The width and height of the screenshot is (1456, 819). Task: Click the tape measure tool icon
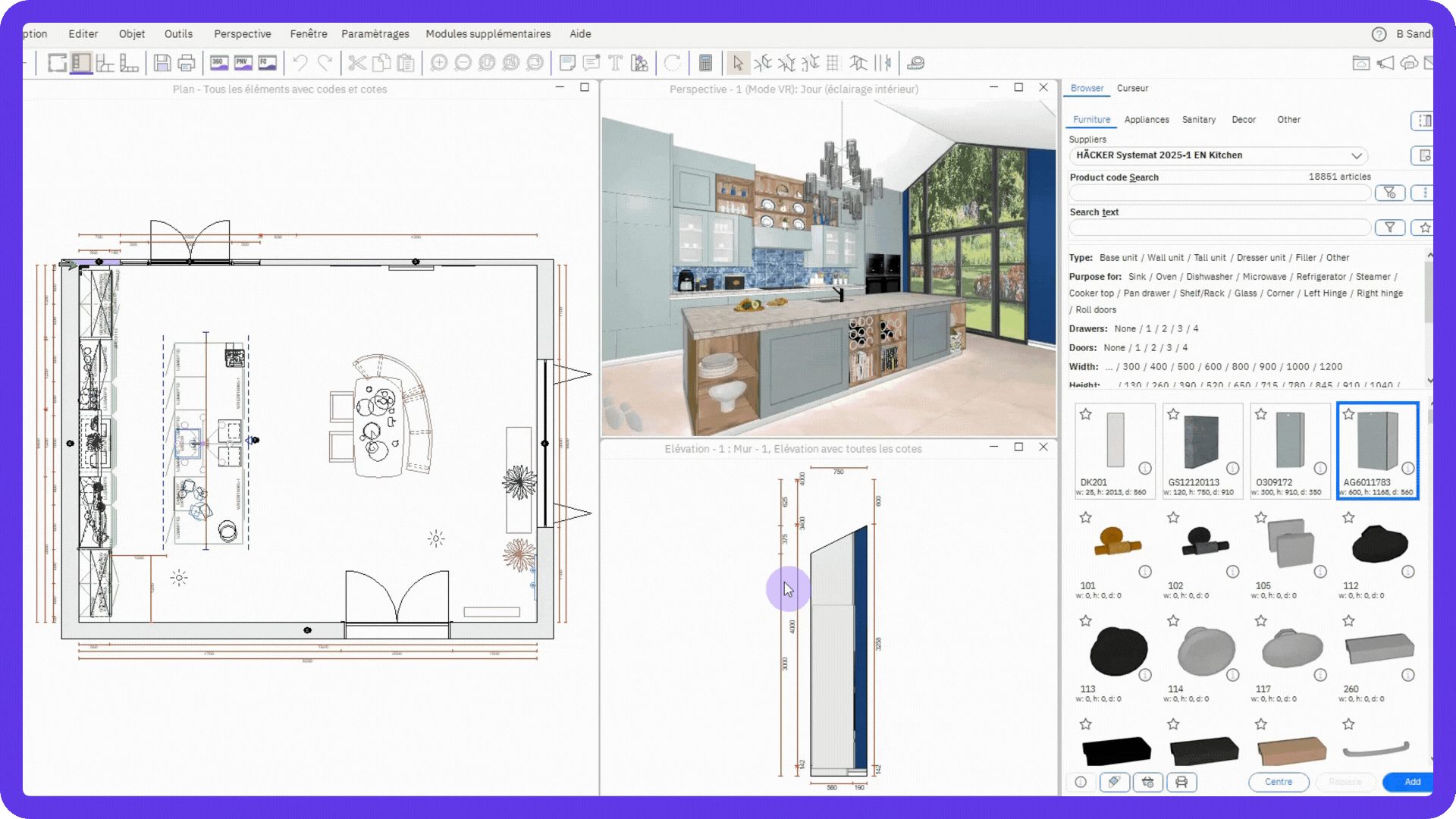[x=916, y=63]
